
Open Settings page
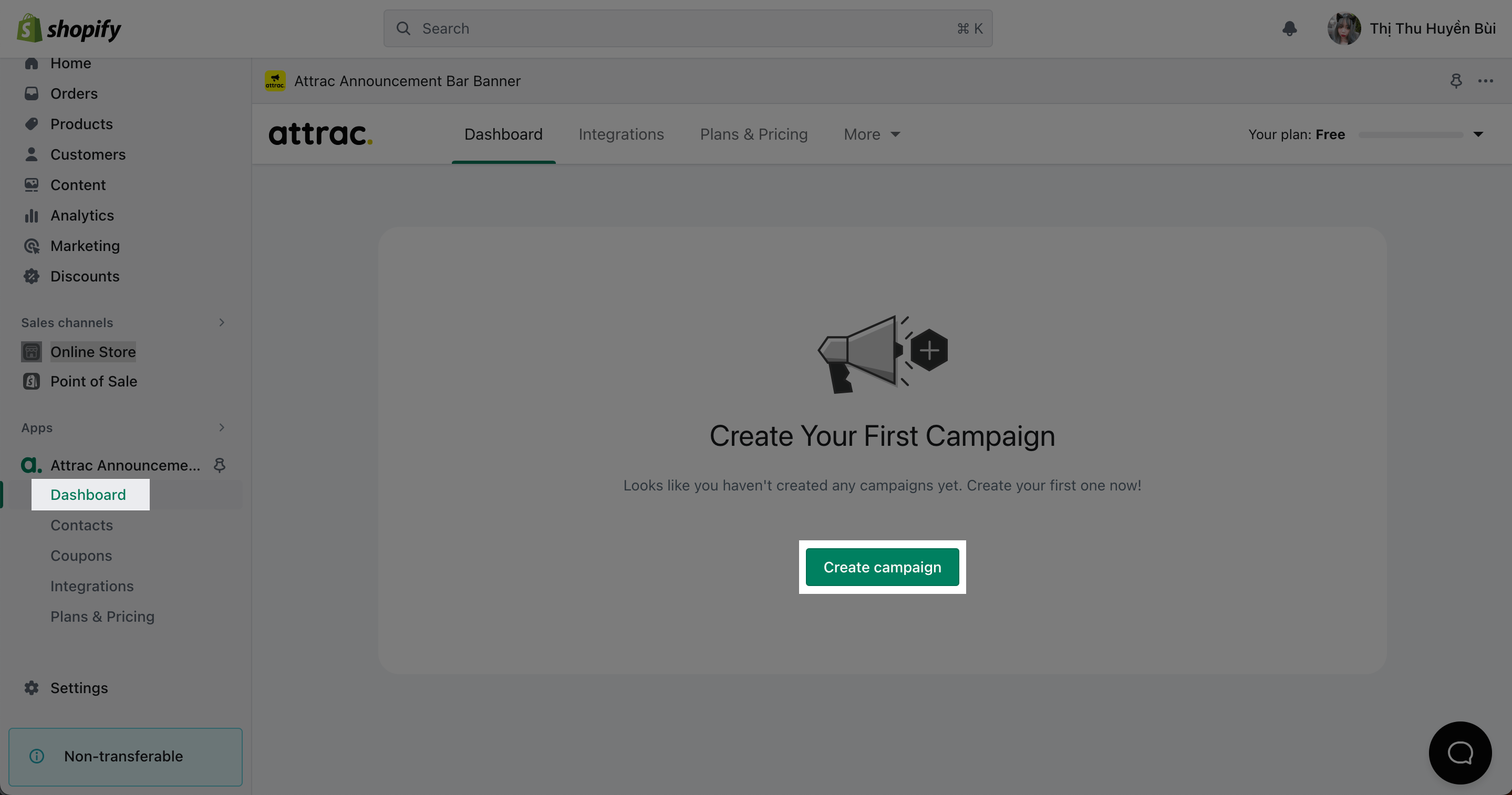[x=79, y=688]
